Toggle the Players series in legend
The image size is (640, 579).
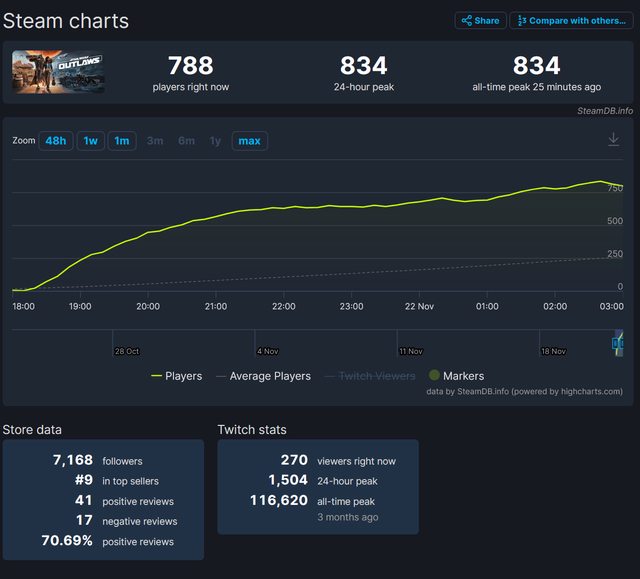[x=183, y=376]
